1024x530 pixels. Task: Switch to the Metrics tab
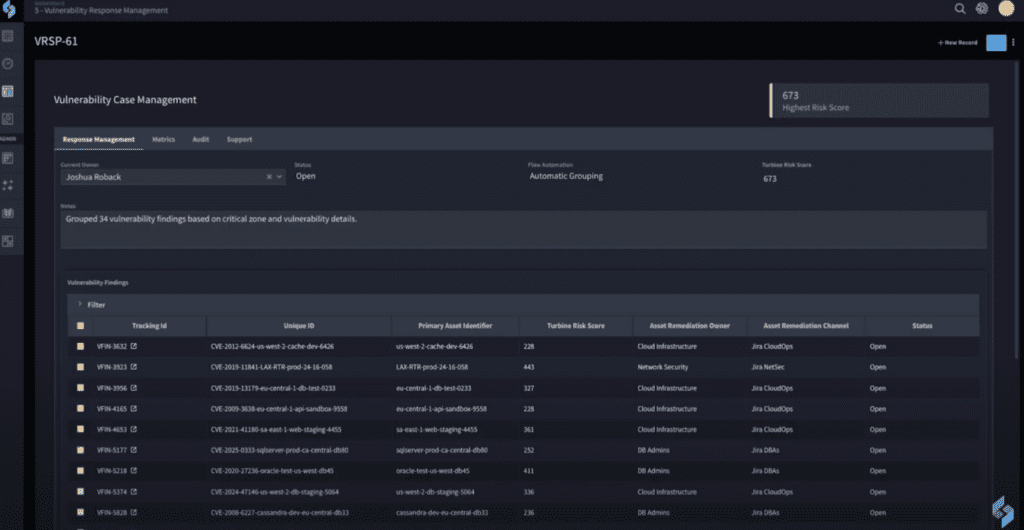(x=163, y=139)
